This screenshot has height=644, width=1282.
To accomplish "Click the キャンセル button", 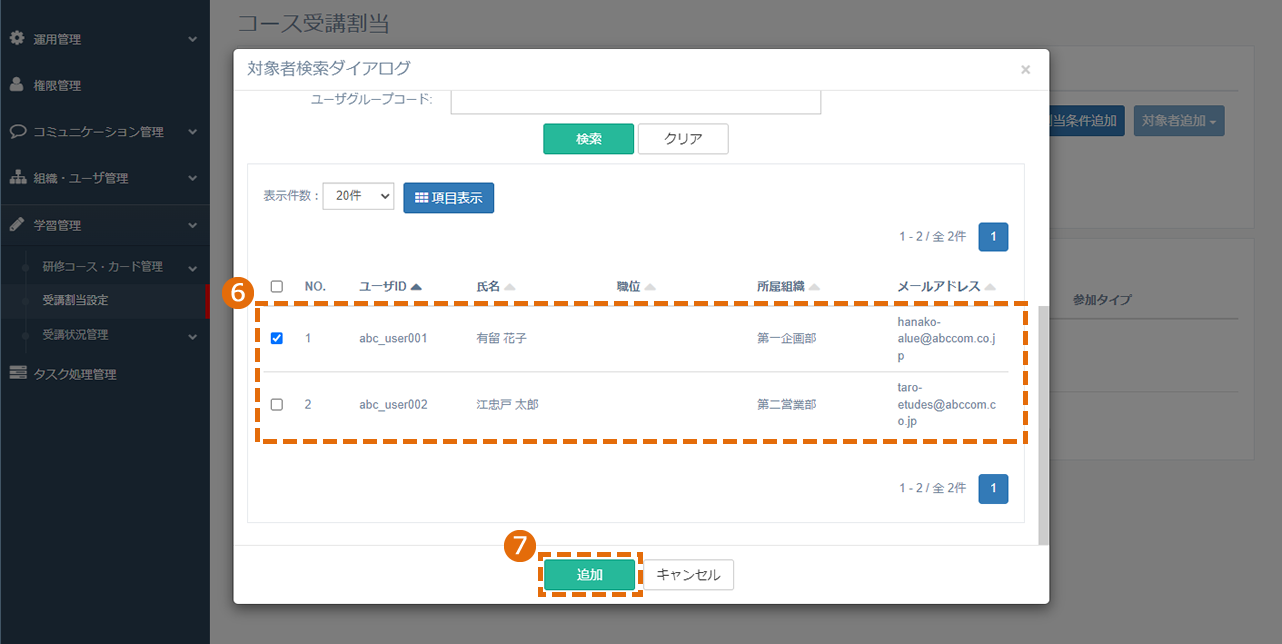I will [x=688, y=575].
